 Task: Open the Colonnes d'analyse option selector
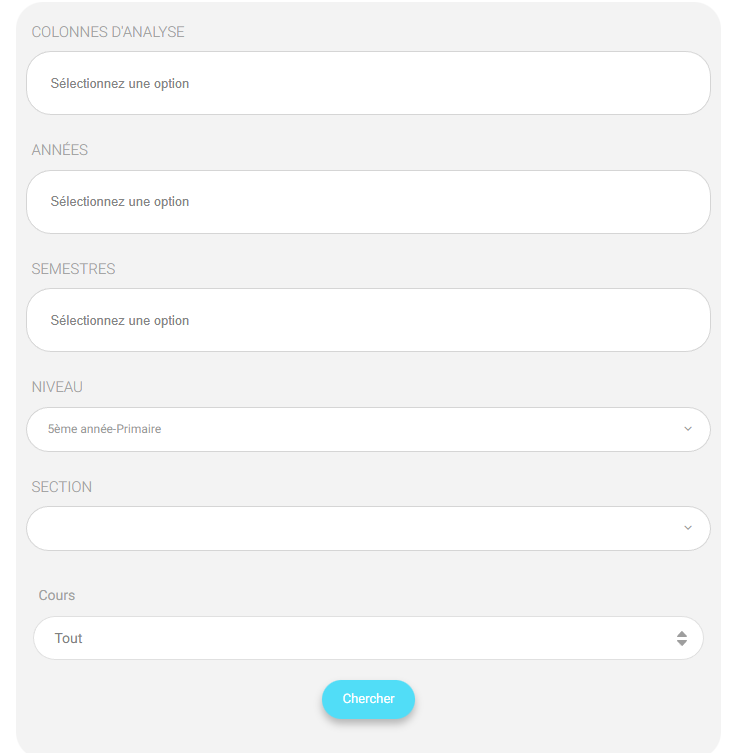pyautogui.click(x=368, y=83)
